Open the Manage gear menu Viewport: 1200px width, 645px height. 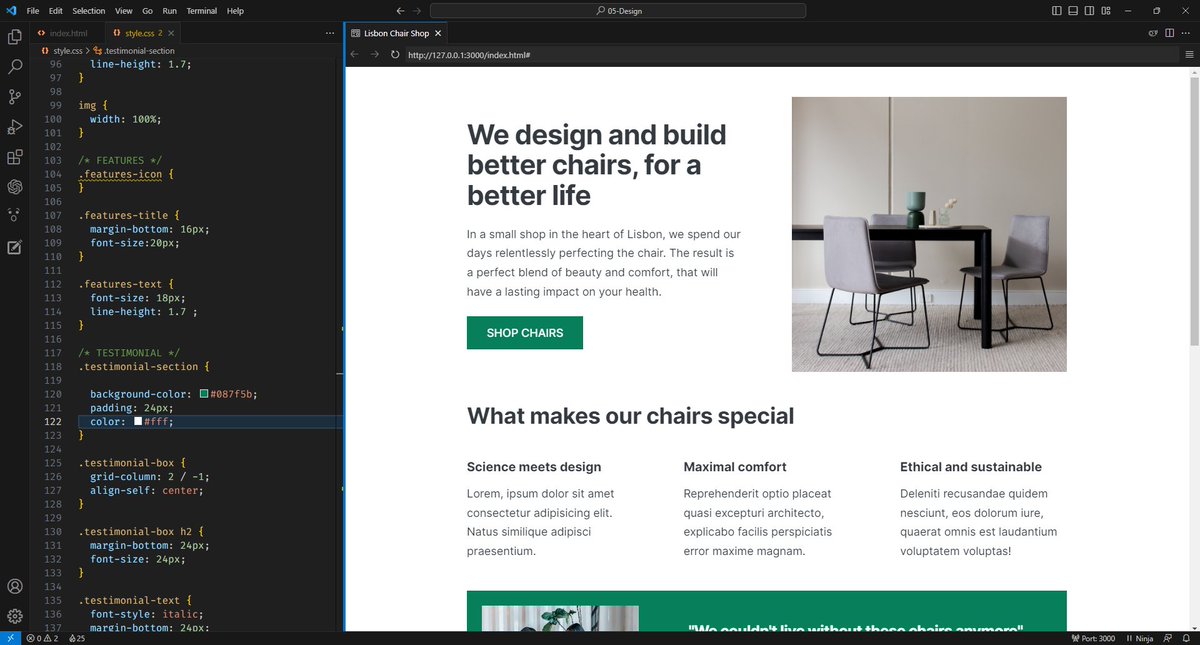(x=15, y=616)
